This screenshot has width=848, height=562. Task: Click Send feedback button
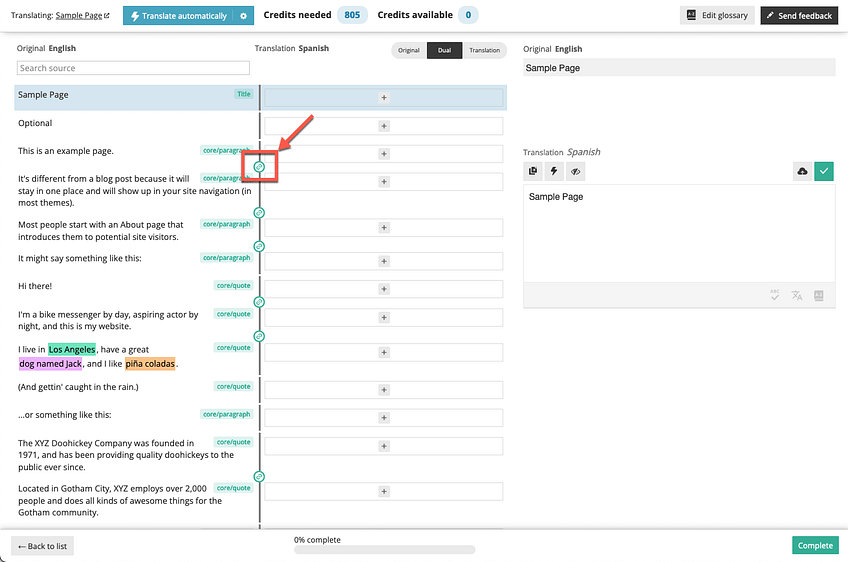tap(799, 16)
